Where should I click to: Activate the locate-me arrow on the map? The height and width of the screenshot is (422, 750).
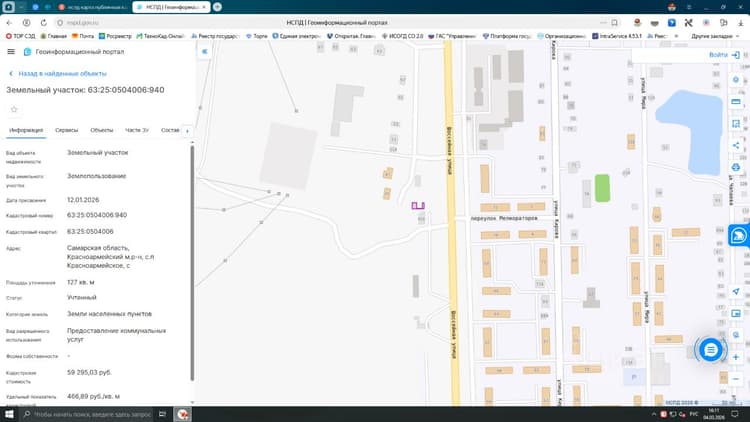736,291
